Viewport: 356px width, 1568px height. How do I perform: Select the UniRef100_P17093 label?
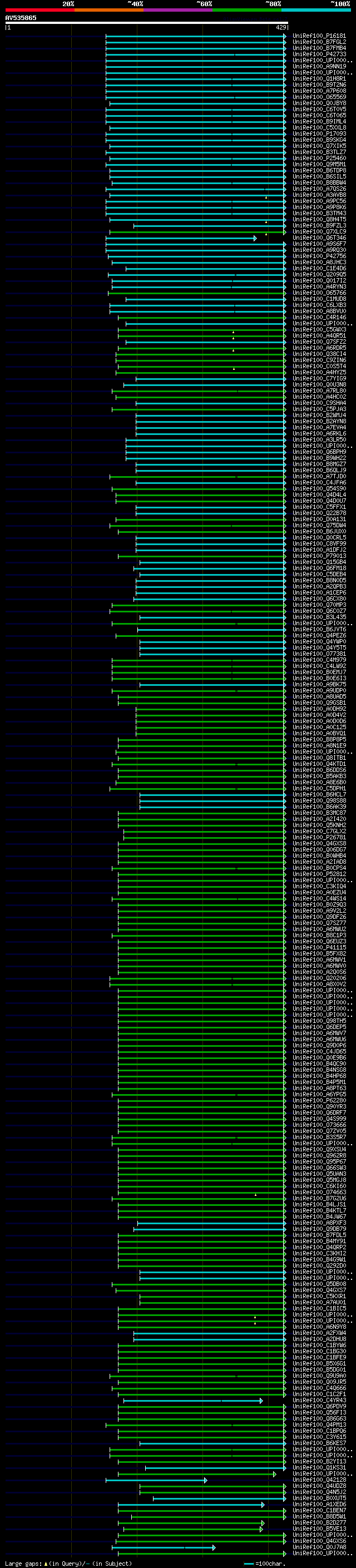point(319,133)
